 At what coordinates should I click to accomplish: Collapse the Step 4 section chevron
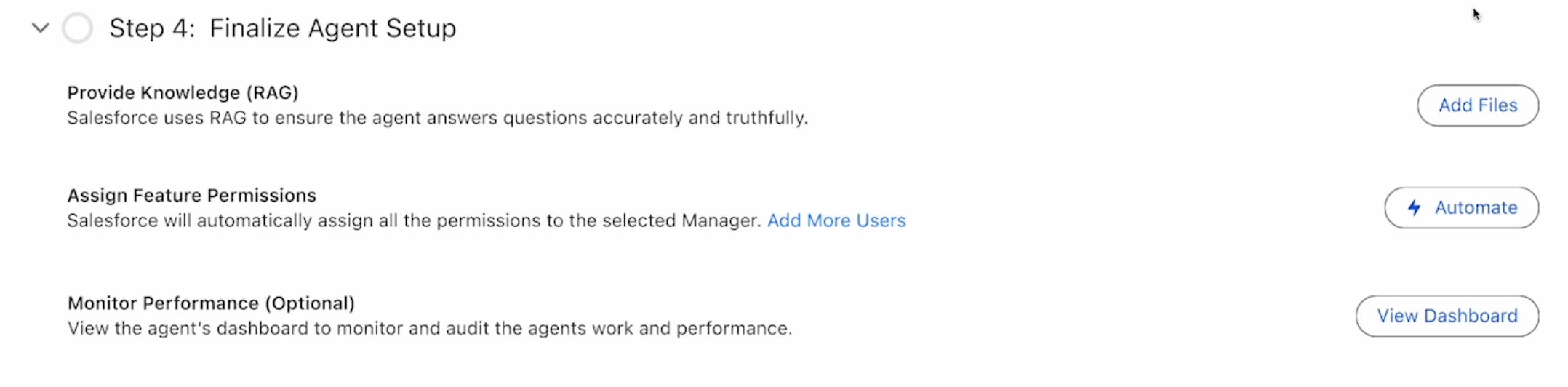(x=41, y=28)
